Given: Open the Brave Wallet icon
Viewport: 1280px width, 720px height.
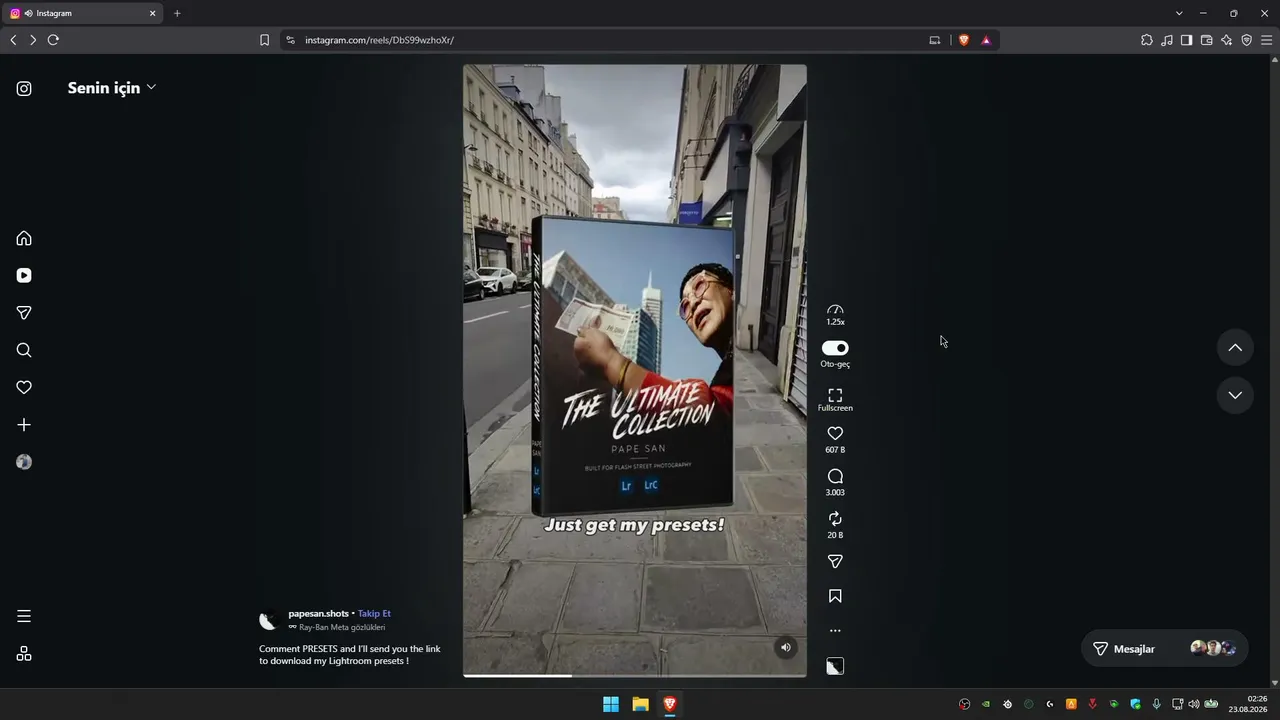Looking at the screenshot, I should pos(1206,40).
